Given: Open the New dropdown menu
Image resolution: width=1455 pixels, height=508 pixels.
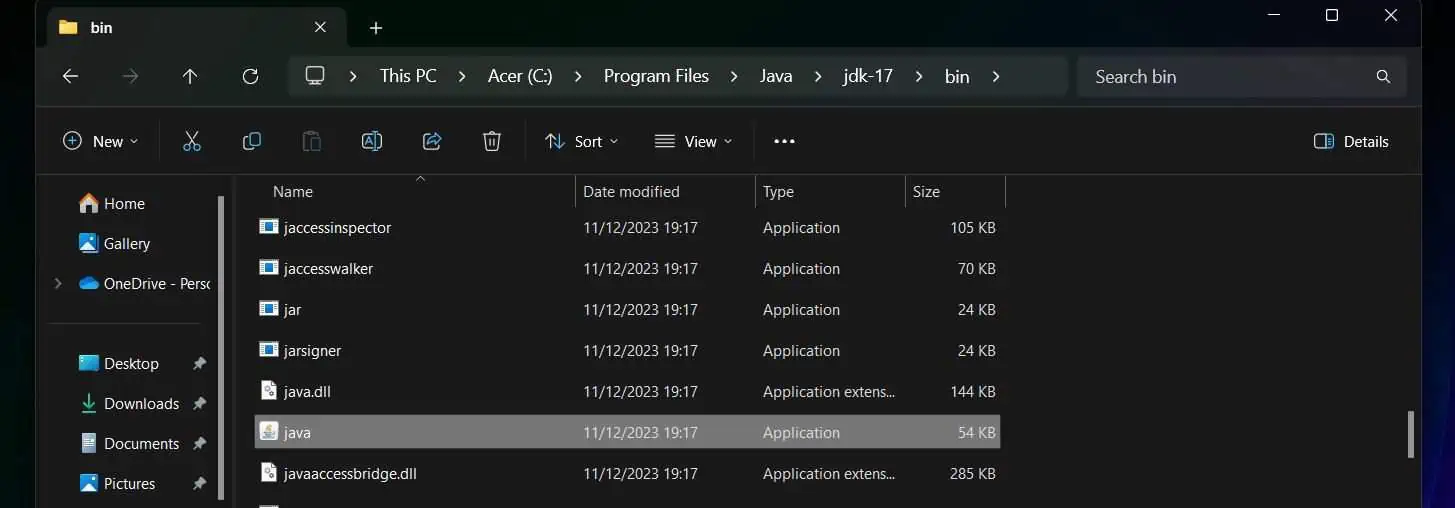Looking at the screenshot, I should (x=101, y=142).
